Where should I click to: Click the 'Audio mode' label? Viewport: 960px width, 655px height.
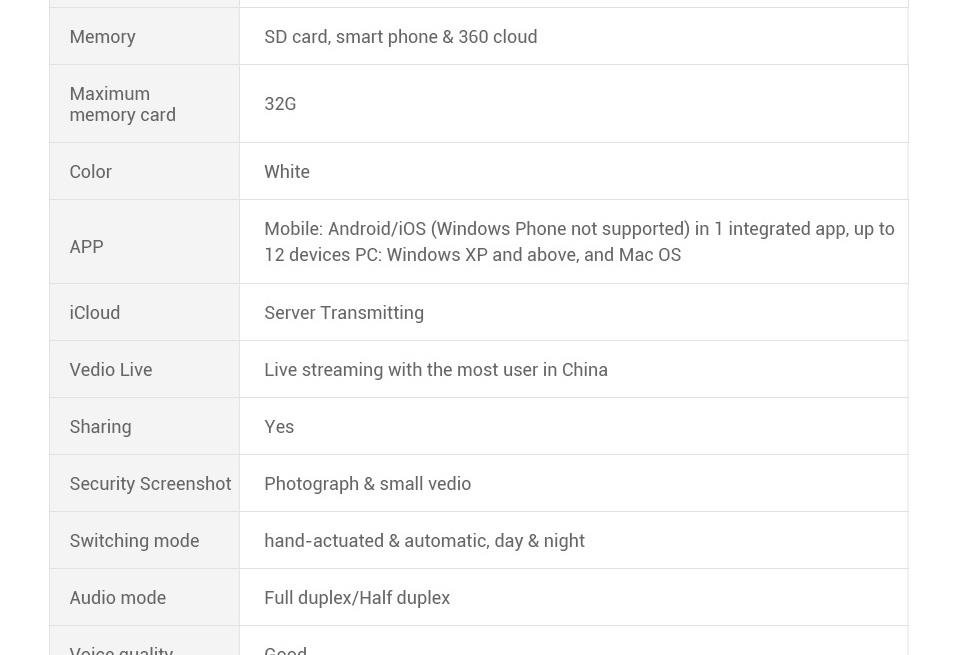(118, 597)
